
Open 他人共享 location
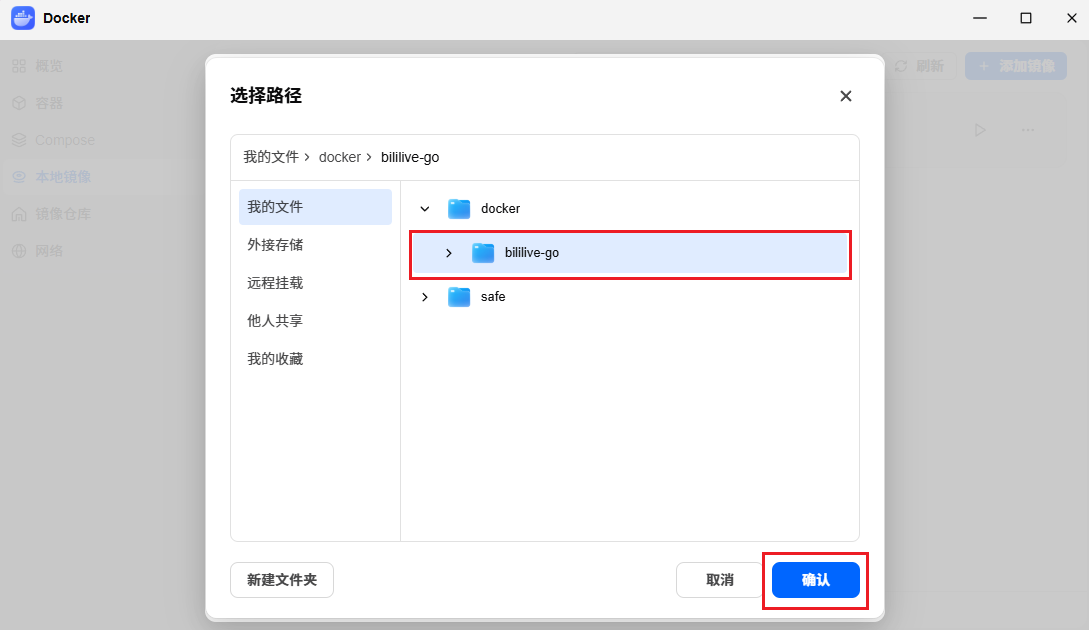coord(275,321)
